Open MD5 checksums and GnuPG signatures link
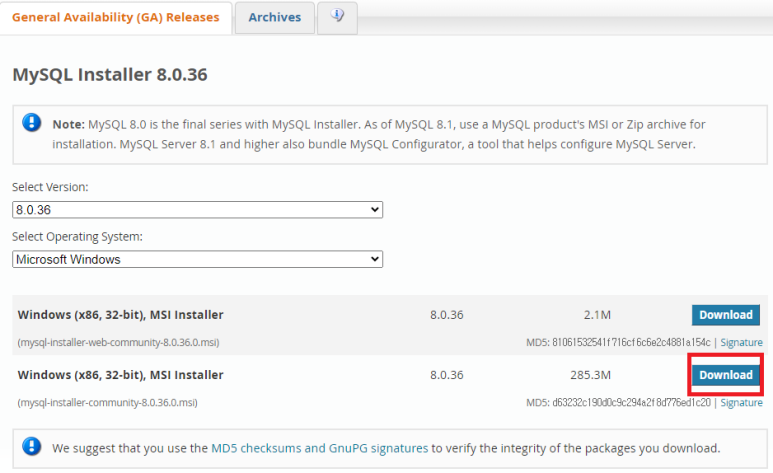Viewport: 773px width, 473px height. (319, 448)
